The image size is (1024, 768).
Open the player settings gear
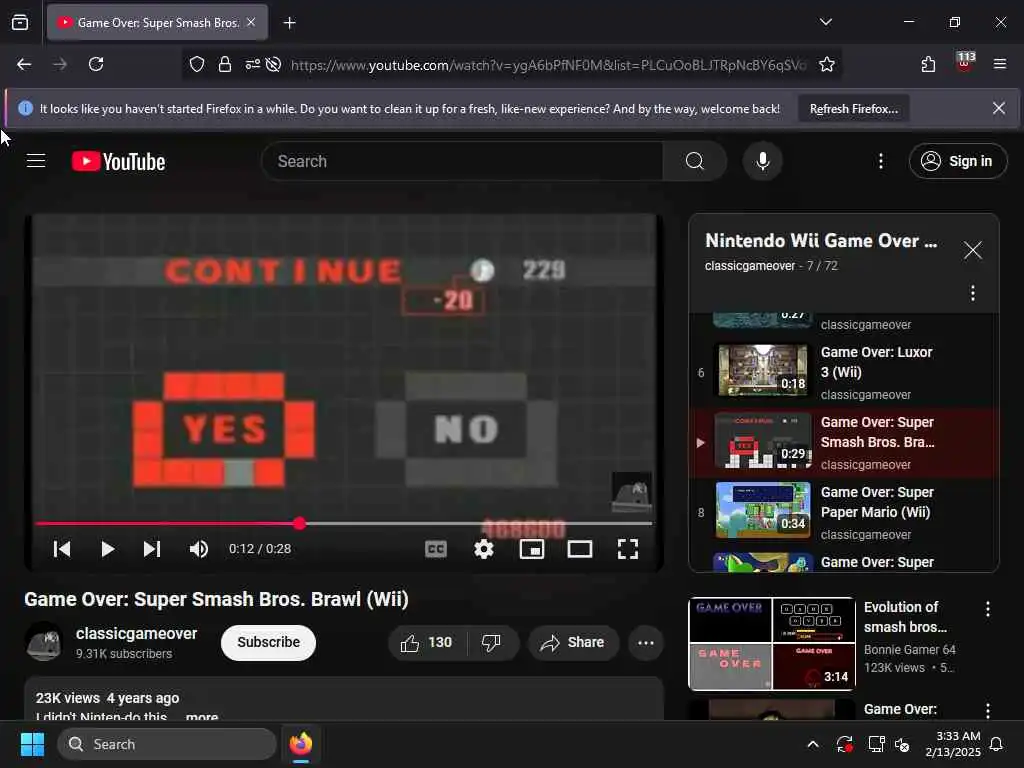click(x=483, y=549)
